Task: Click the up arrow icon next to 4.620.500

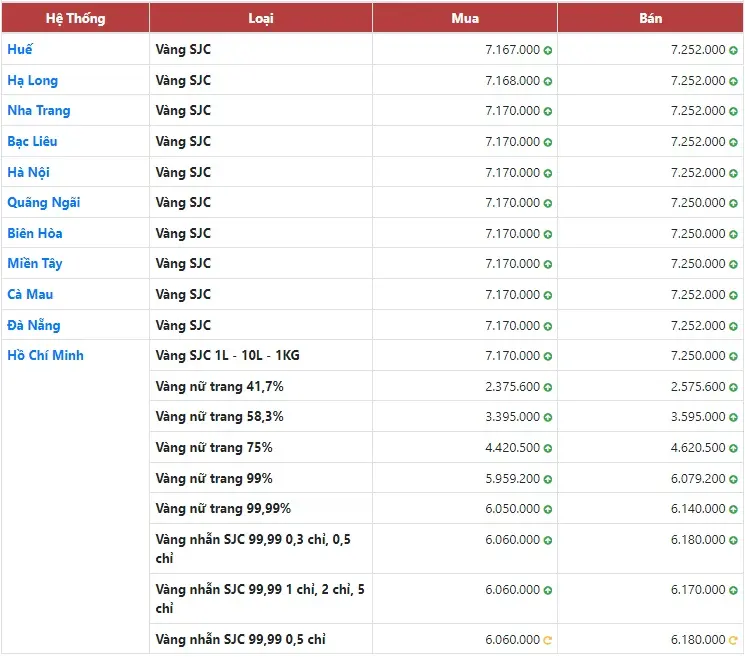Action: coord(735,448)
